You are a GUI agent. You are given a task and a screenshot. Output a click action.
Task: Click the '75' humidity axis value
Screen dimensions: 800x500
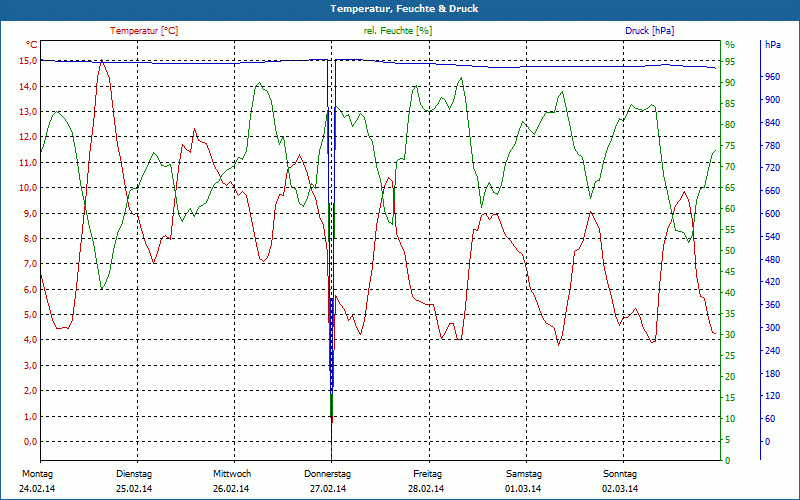coord(730,145)
